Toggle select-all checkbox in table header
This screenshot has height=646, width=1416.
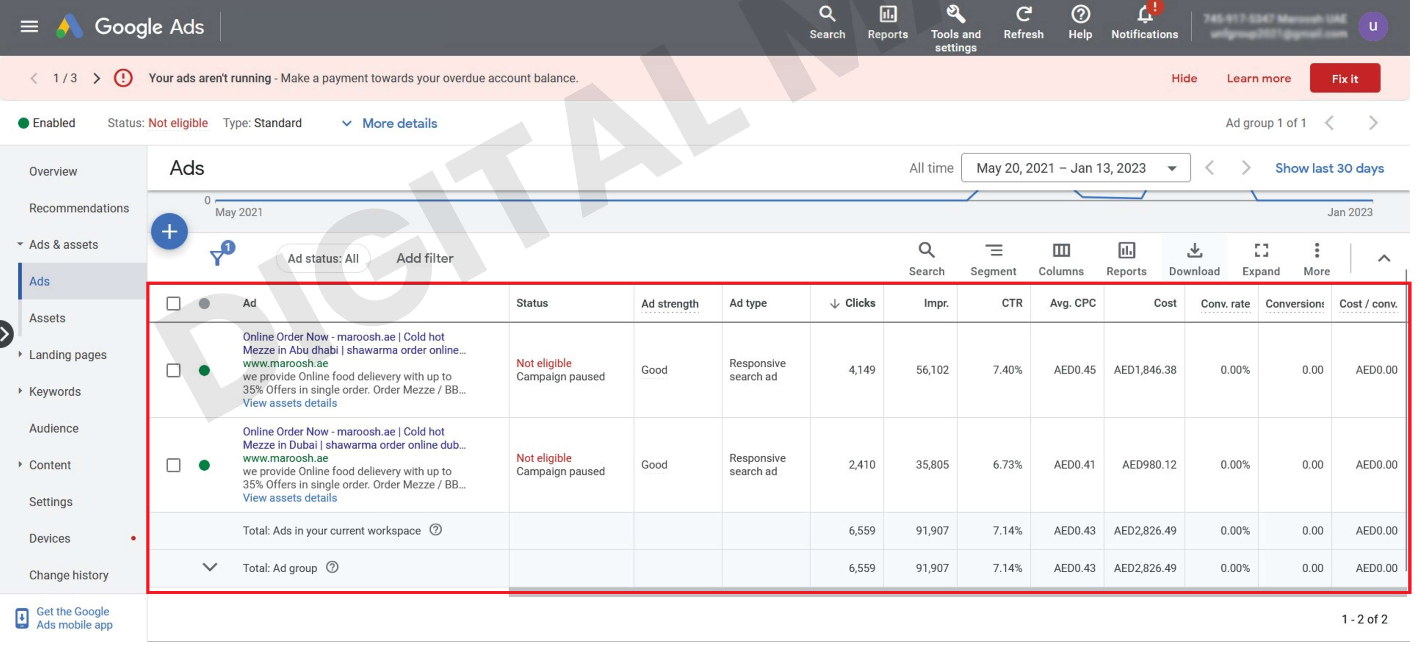[x=173, y=303]
